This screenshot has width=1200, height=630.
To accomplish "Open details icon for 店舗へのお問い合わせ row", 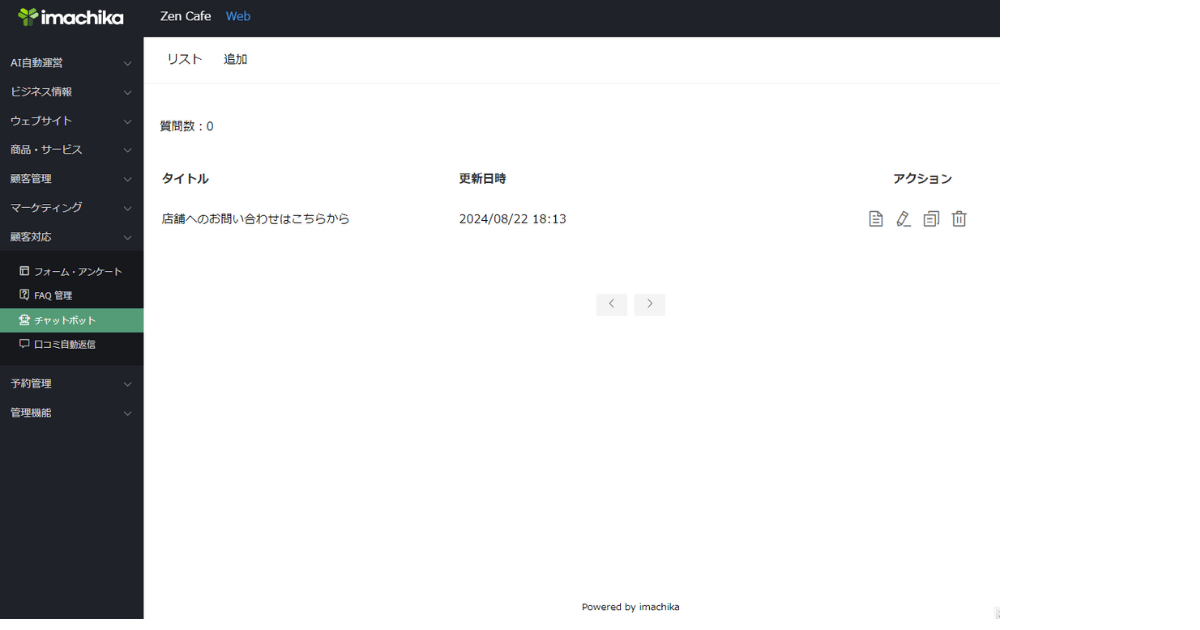I will (x=876, y=219).
